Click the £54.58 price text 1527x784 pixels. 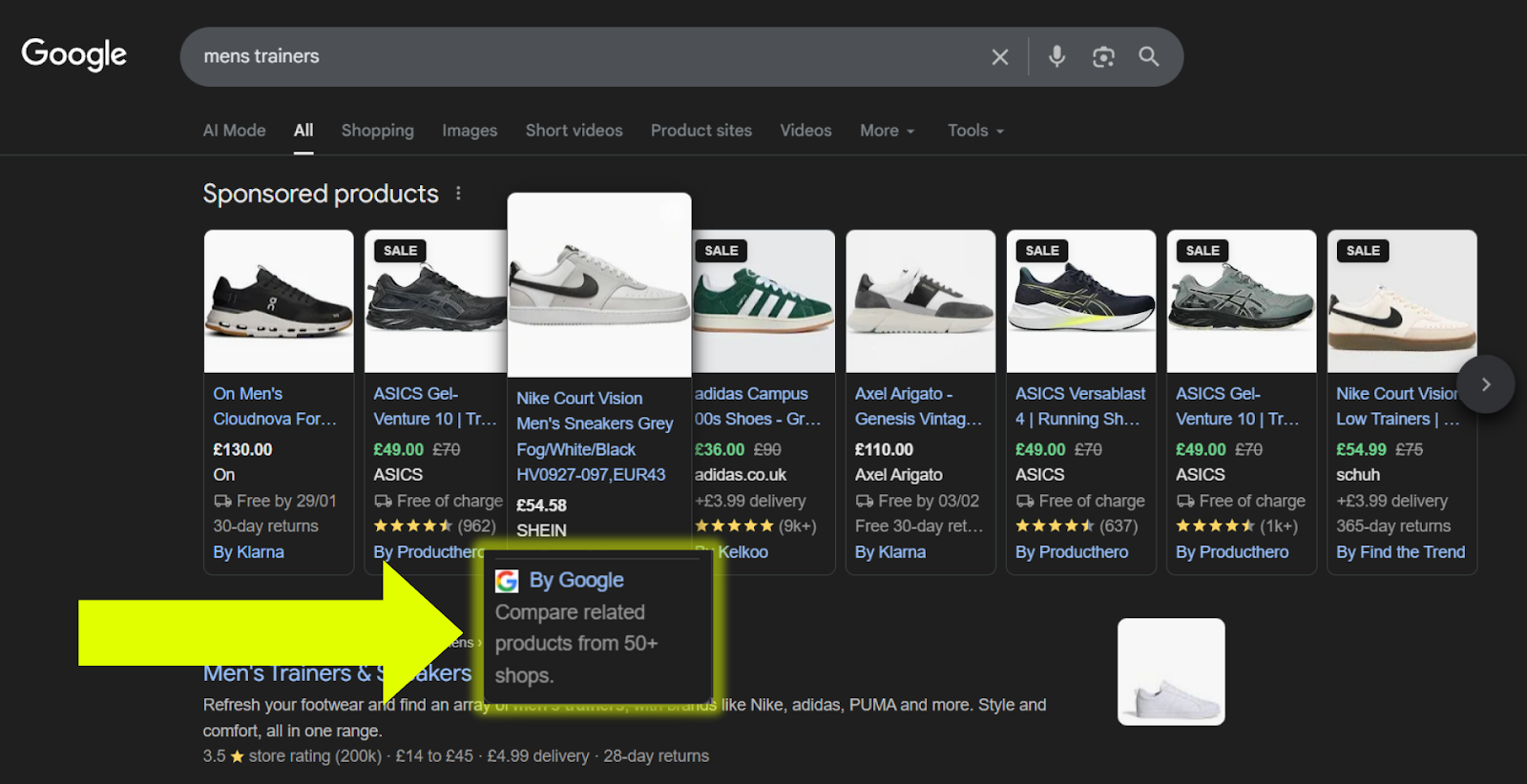[541, 505]
